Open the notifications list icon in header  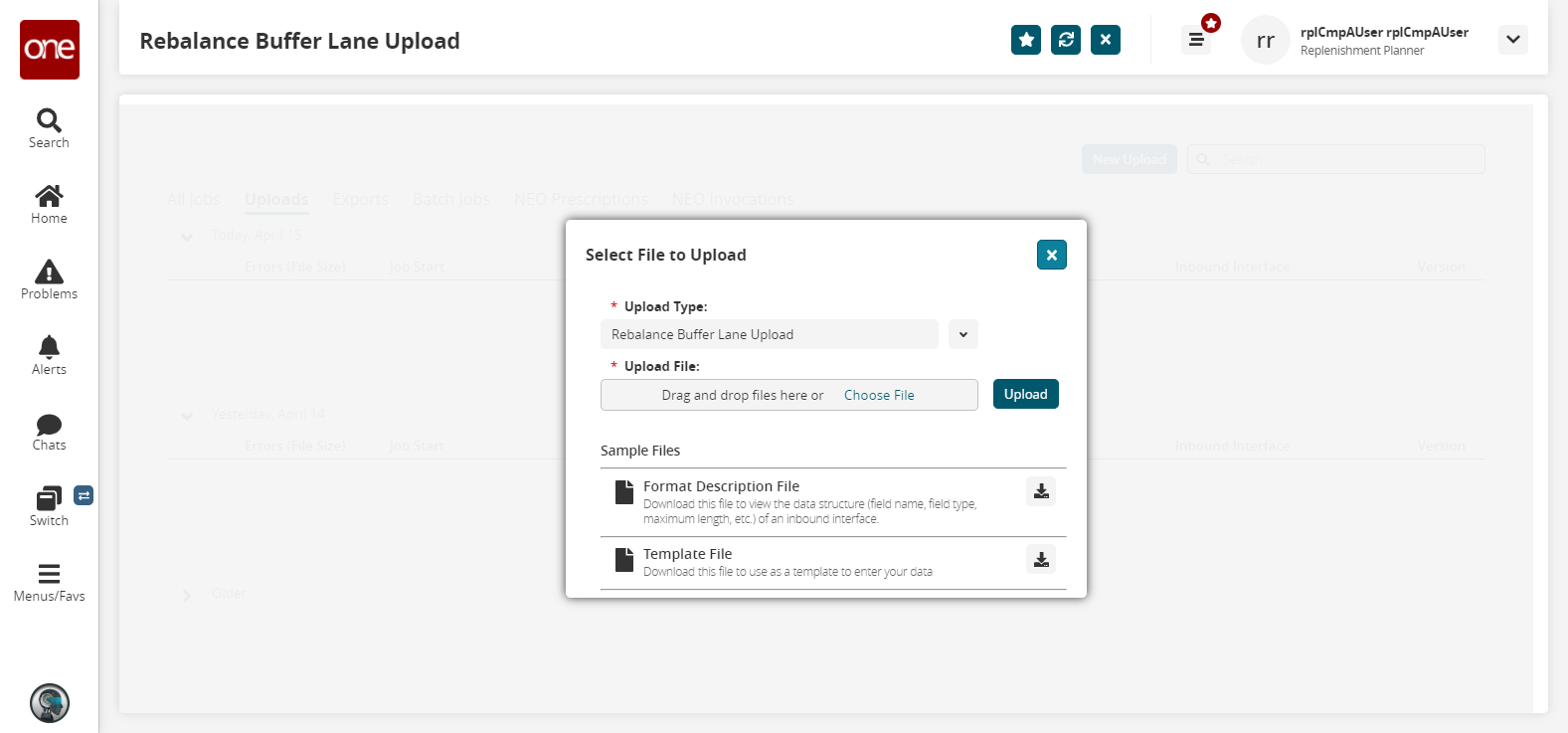[1196, 40]
